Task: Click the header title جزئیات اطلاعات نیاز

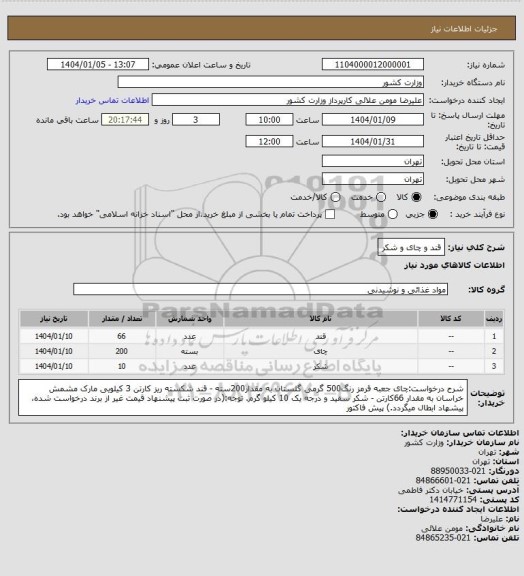Action: (x=464, y=29)
